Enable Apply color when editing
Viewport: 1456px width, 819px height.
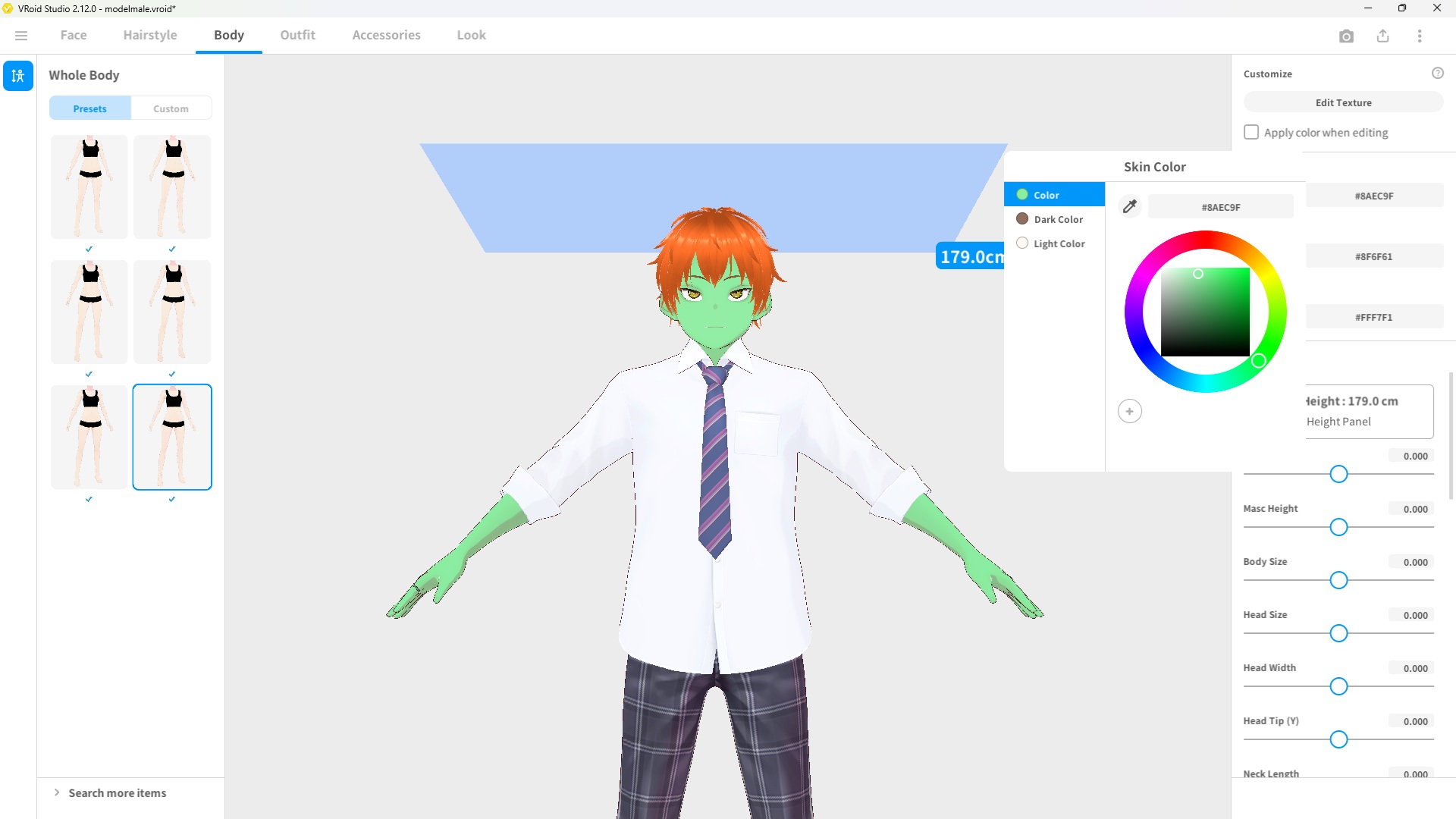pos(1250,131)
